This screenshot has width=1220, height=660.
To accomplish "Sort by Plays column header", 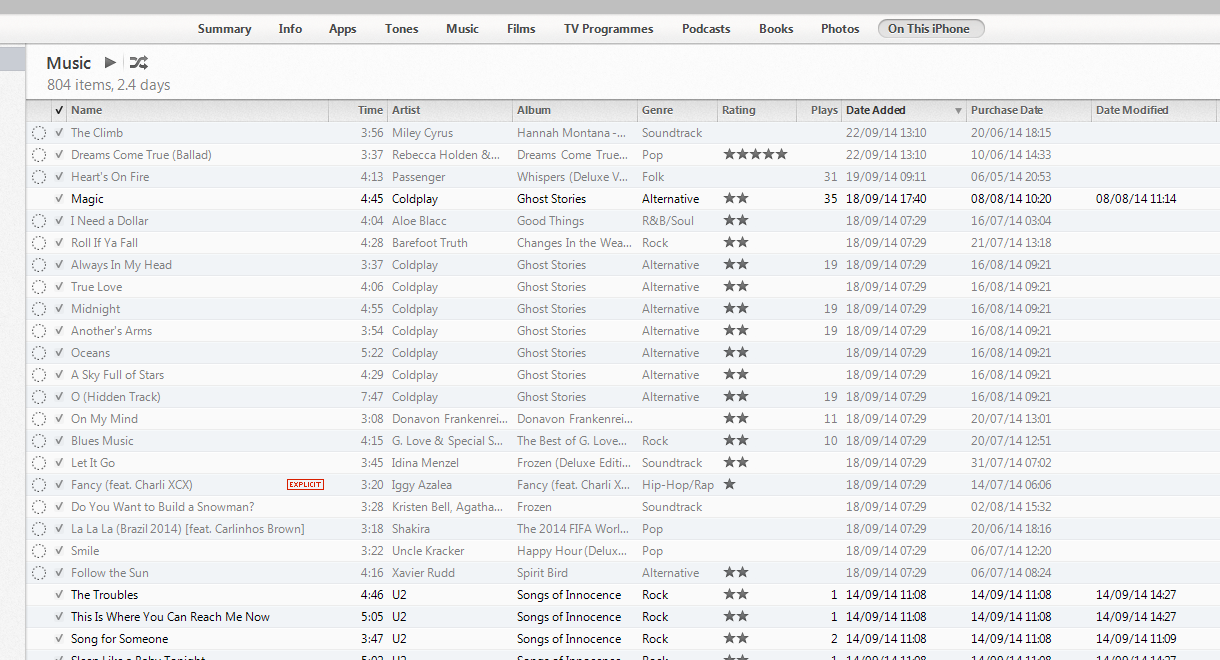I will [x=819, y=110].
